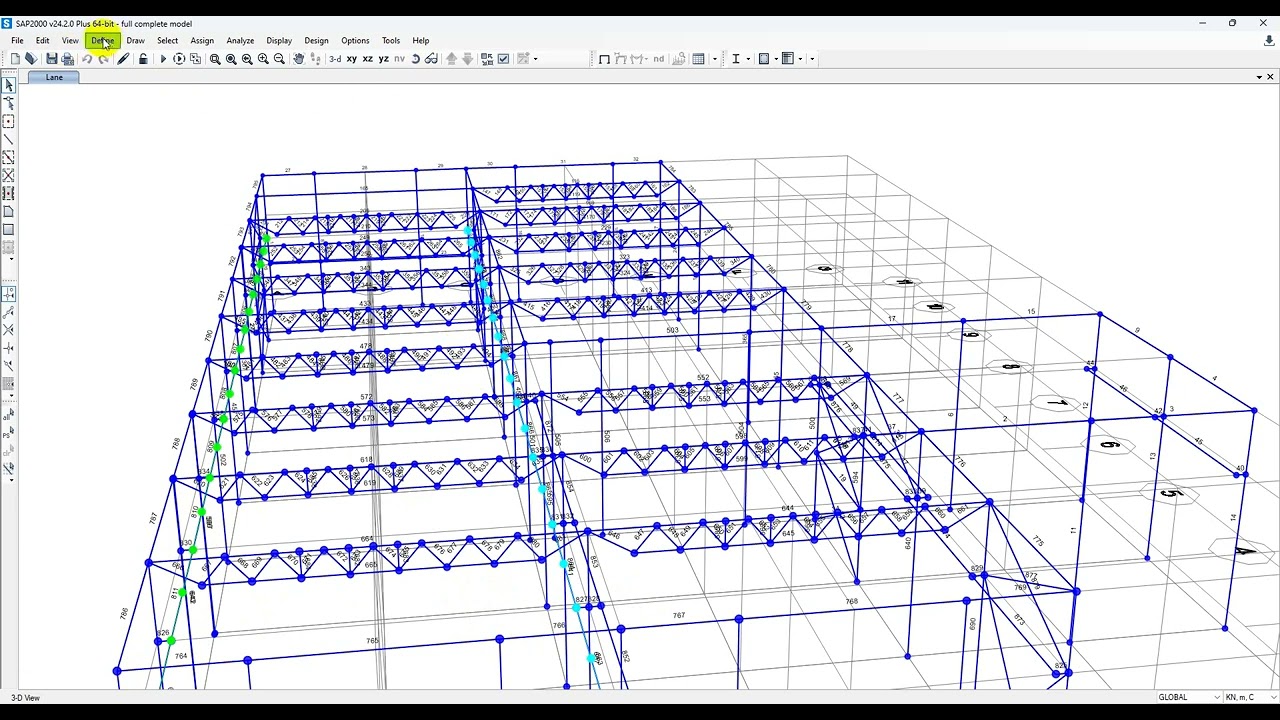Click the Zoom Out One Step icon

(279, 59)
